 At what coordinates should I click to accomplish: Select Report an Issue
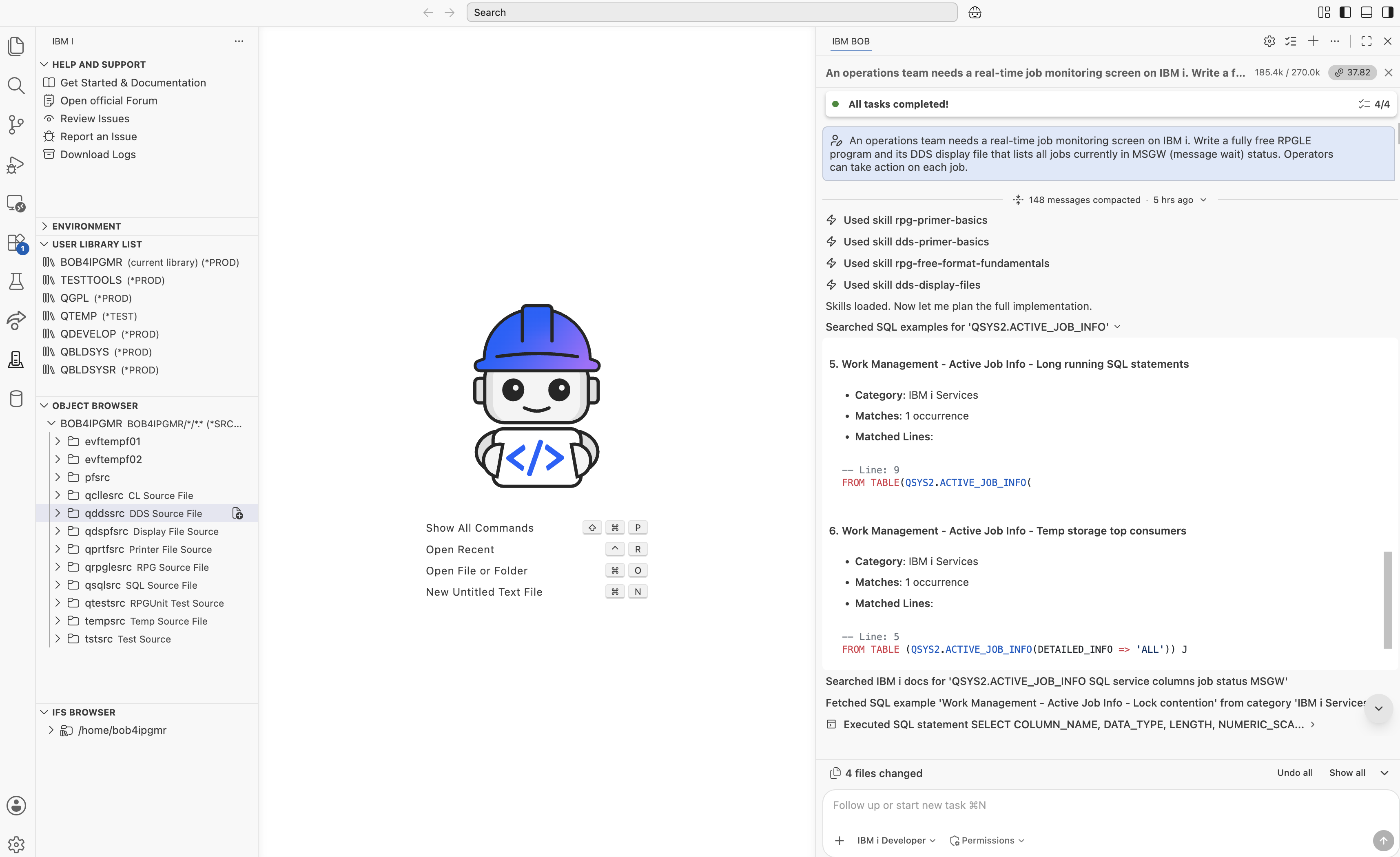[98, 136]
